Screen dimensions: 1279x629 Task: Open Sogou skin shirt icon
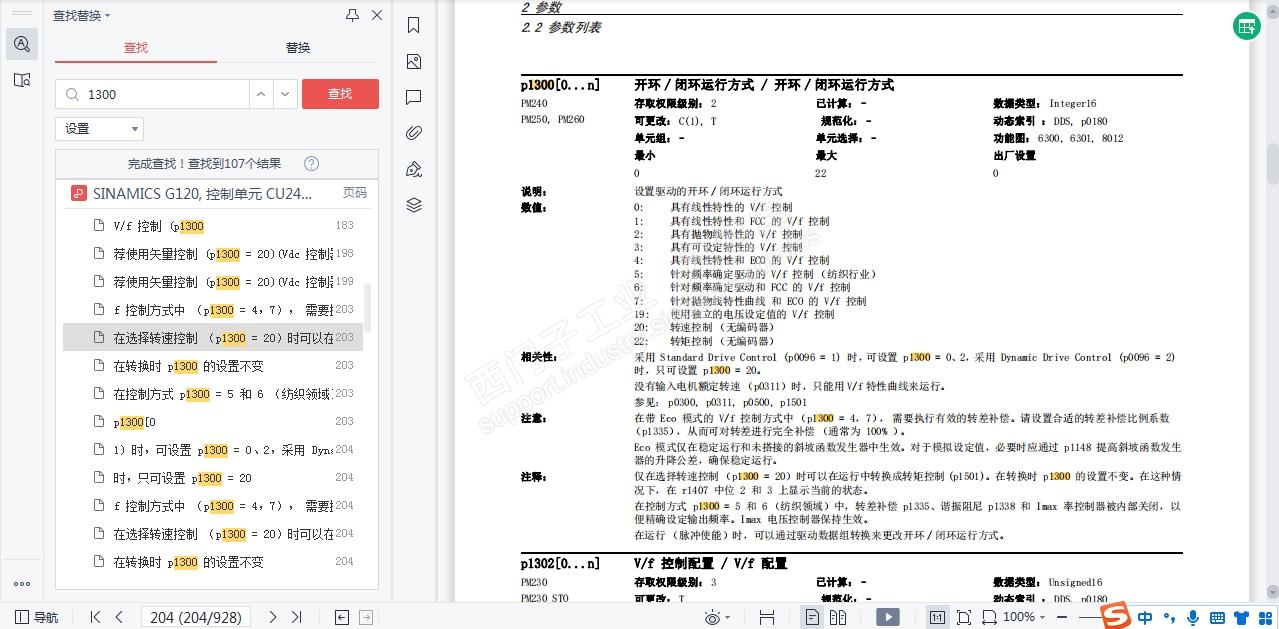[1242, 617]
